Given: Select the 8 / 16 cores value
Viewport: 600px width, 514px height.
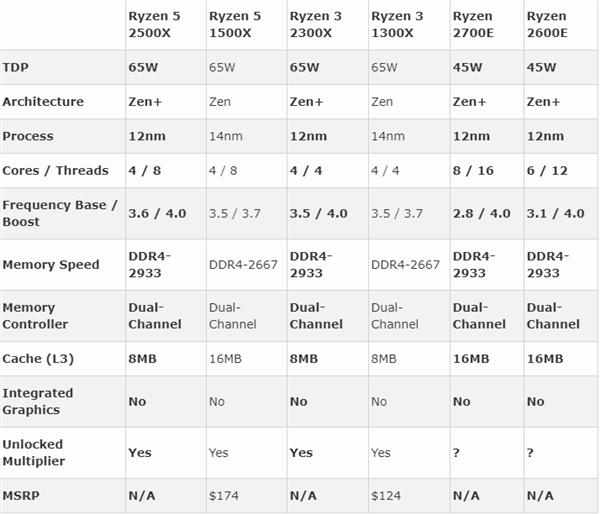Looking at the screenshot, I should point(474,170).
